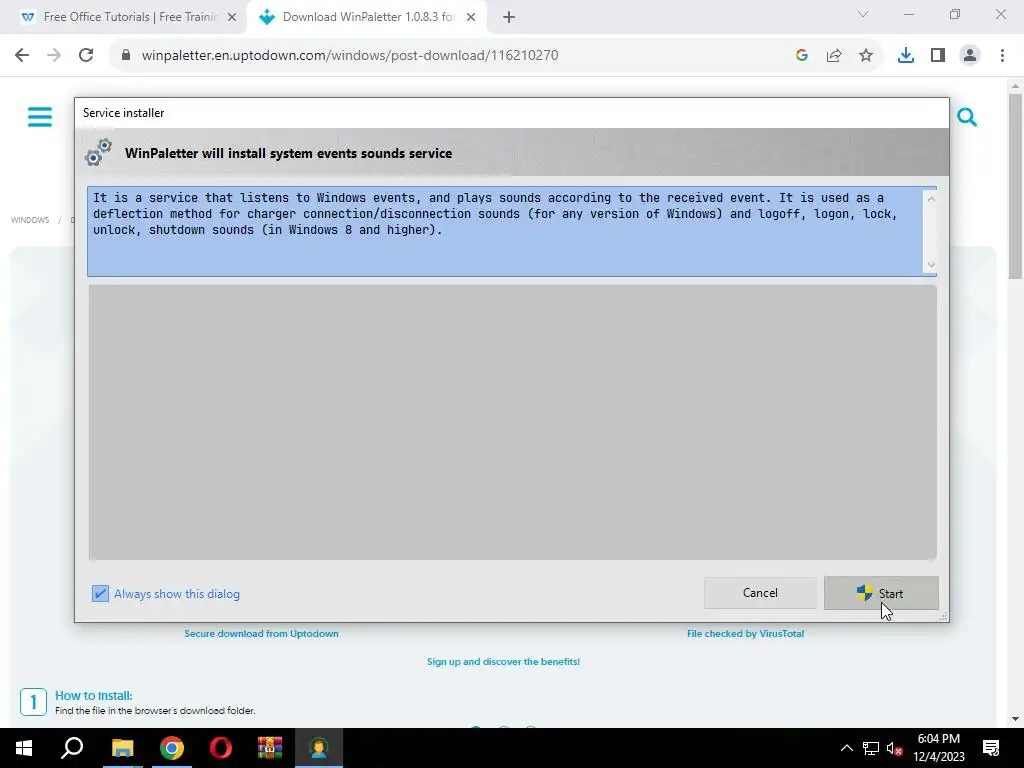This screenshot has width=1024, height=768.
Task: Start the service installation
Action: 881,593
